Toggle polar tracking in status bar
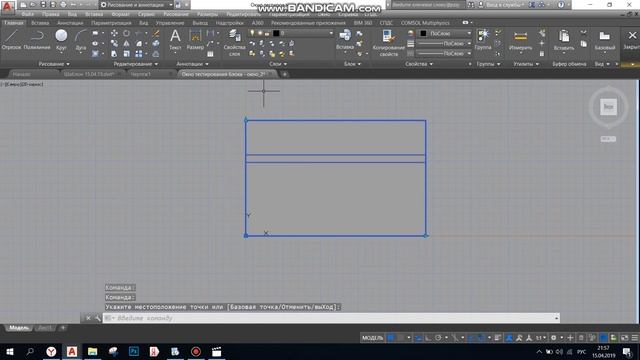Image resolution: width=640 pixels, height=360 pixels. coord(438,338)
